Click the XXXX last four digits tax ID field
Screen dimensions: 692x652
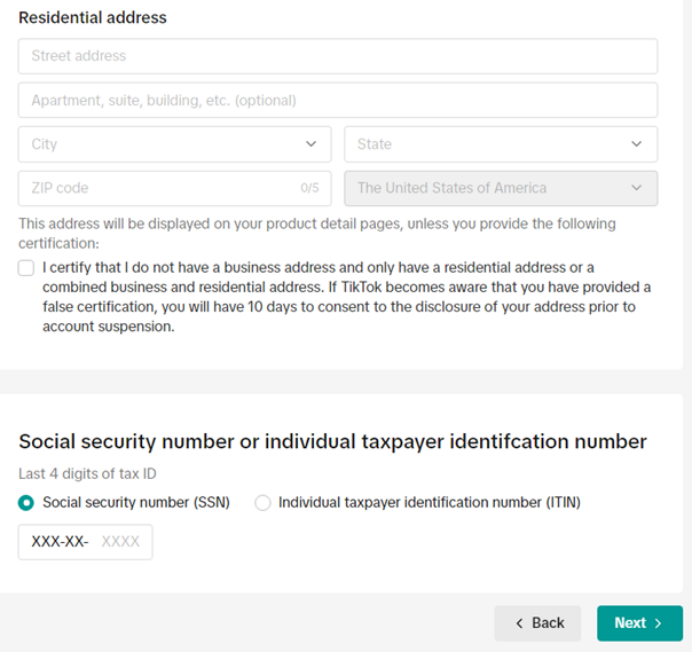pos(85,542)
